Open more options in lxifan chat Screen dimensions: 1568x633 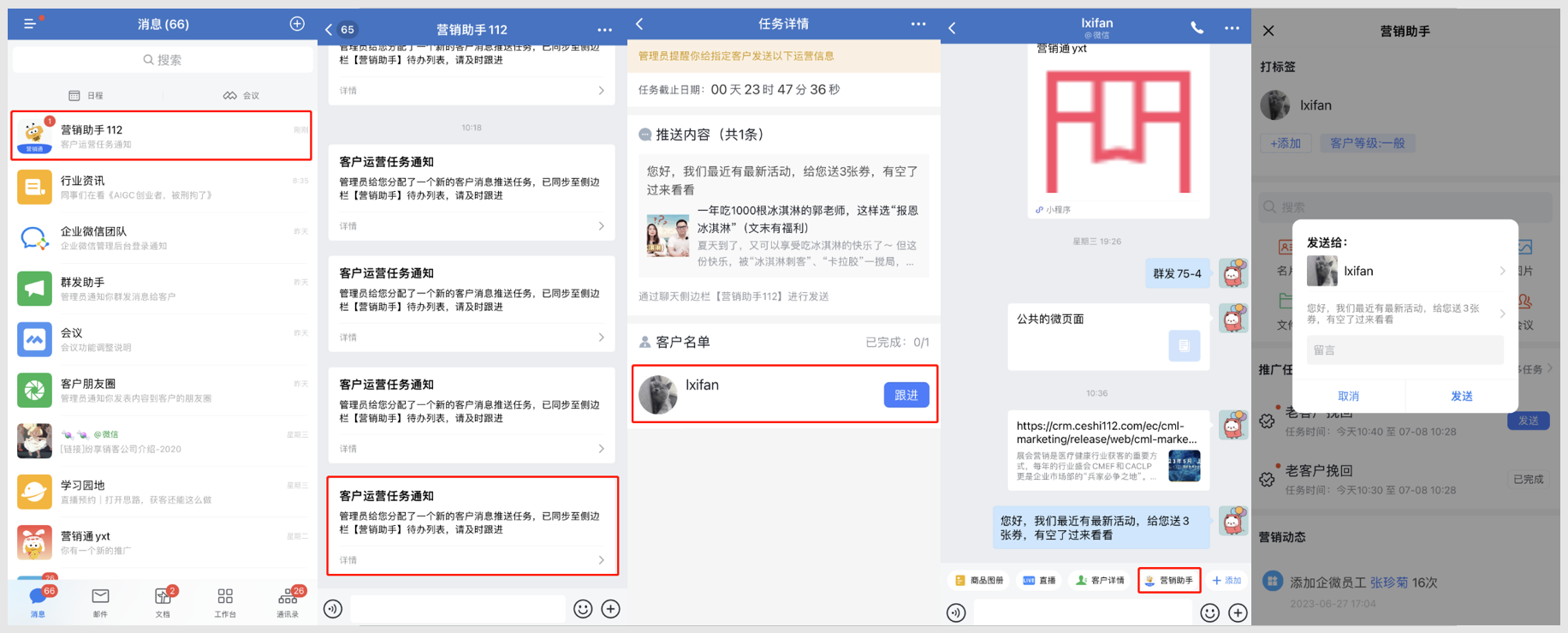click(x=1232, y=28)
